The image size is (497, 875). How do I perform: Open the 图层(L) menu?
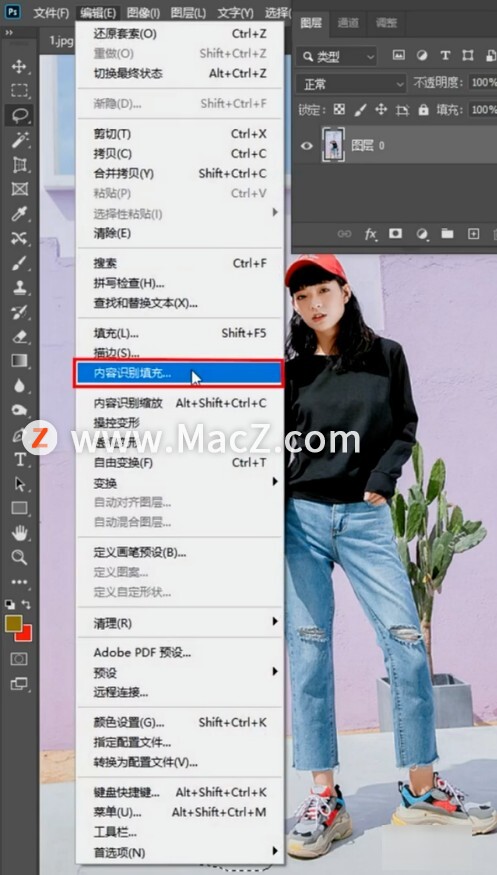tap(188, 12)
